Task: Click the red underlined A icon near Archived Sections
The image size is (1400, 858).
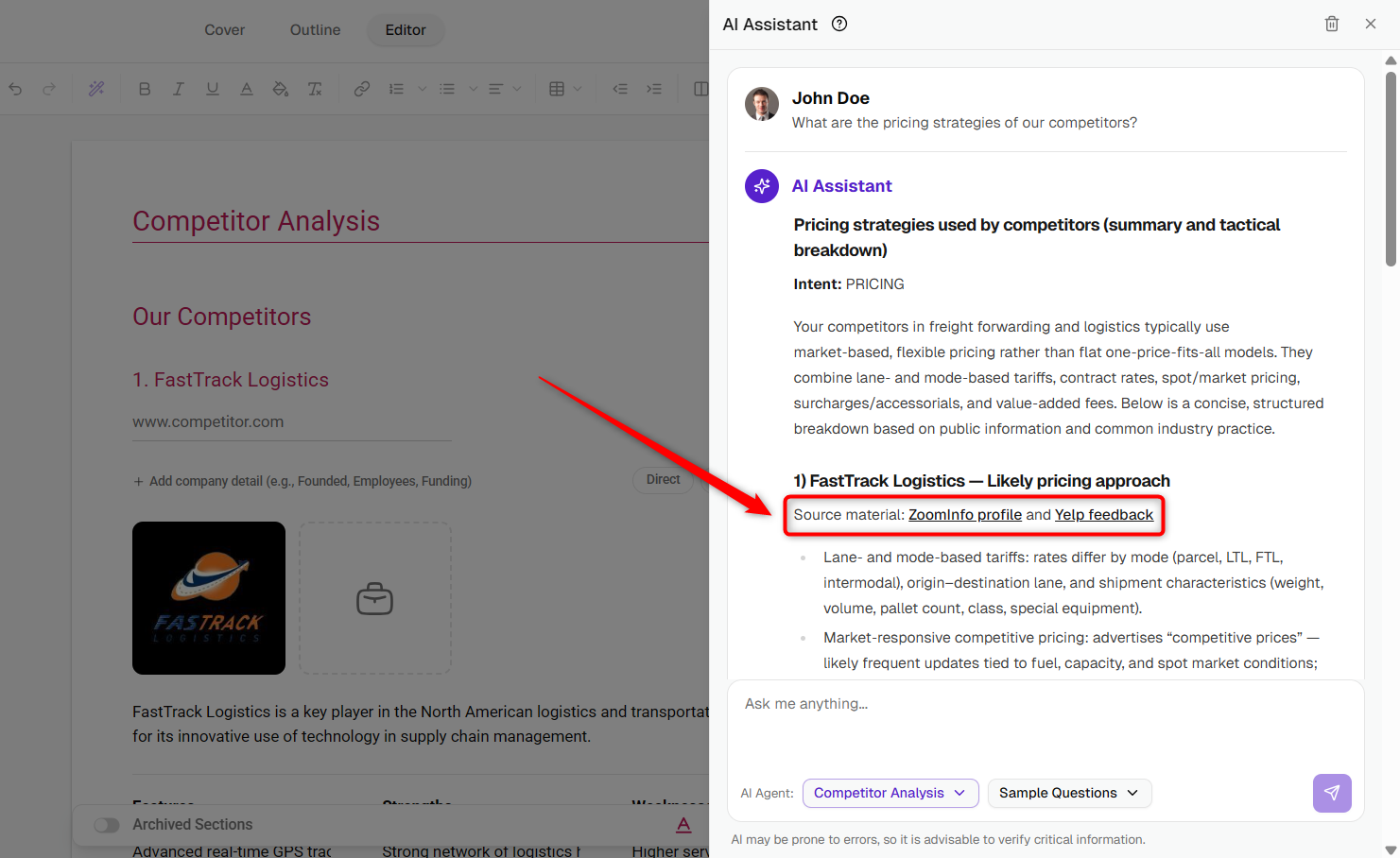Action: pos(684,825)
